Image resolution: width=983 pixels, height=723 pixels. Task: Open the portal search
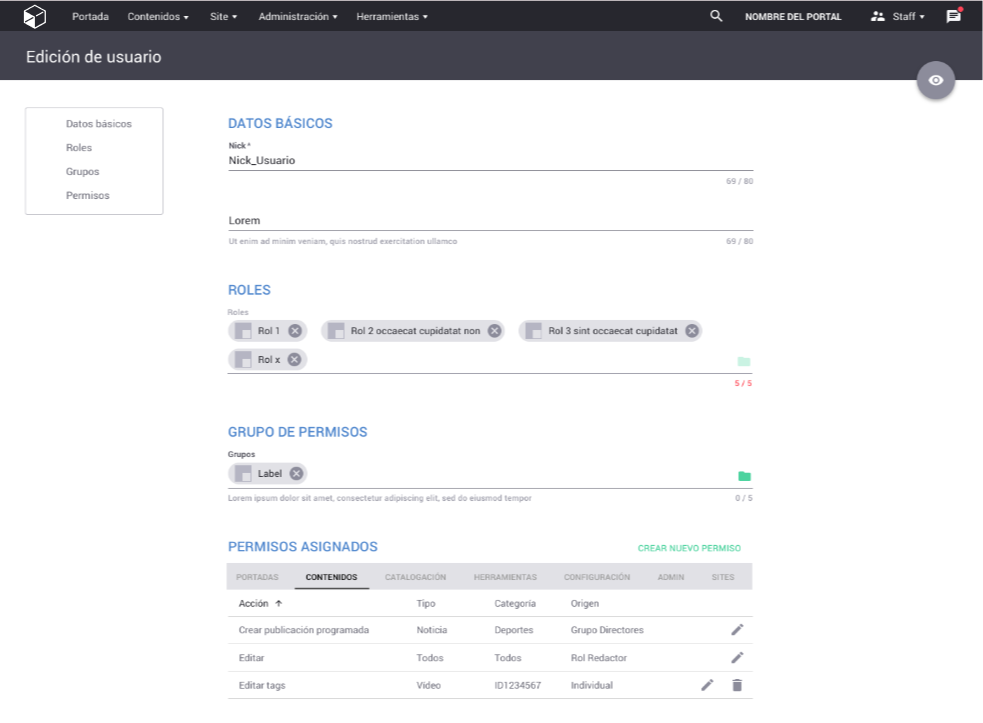[x=714, y=16]
